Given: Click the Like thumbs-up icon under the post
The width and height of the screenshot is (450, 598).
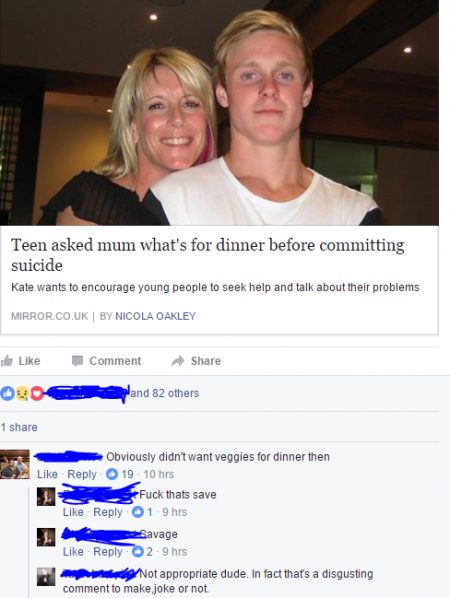Looking at the screenshot, I should (x=7, y=360).
